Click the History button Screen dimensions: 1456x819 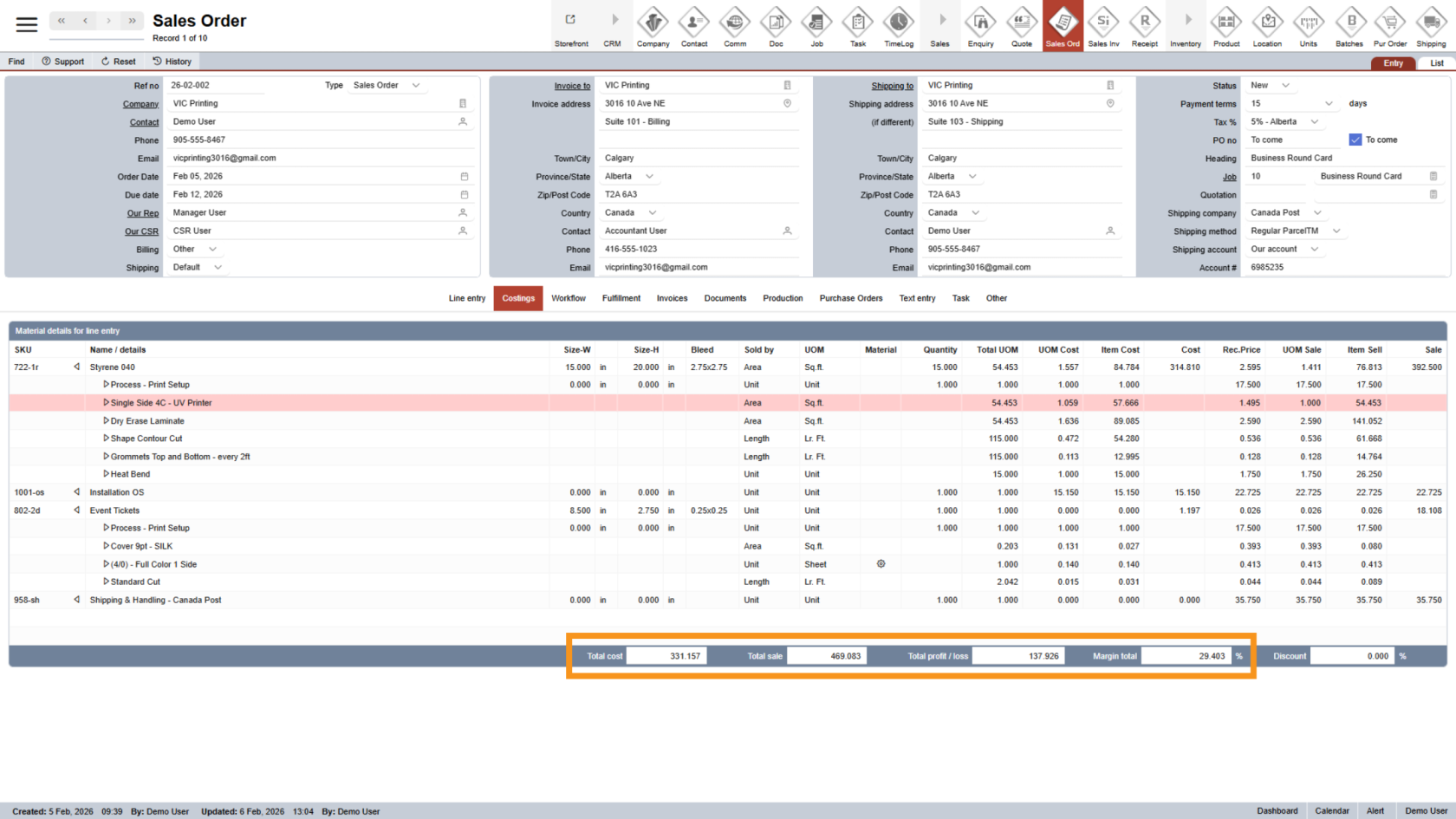[x=172, y=62]
